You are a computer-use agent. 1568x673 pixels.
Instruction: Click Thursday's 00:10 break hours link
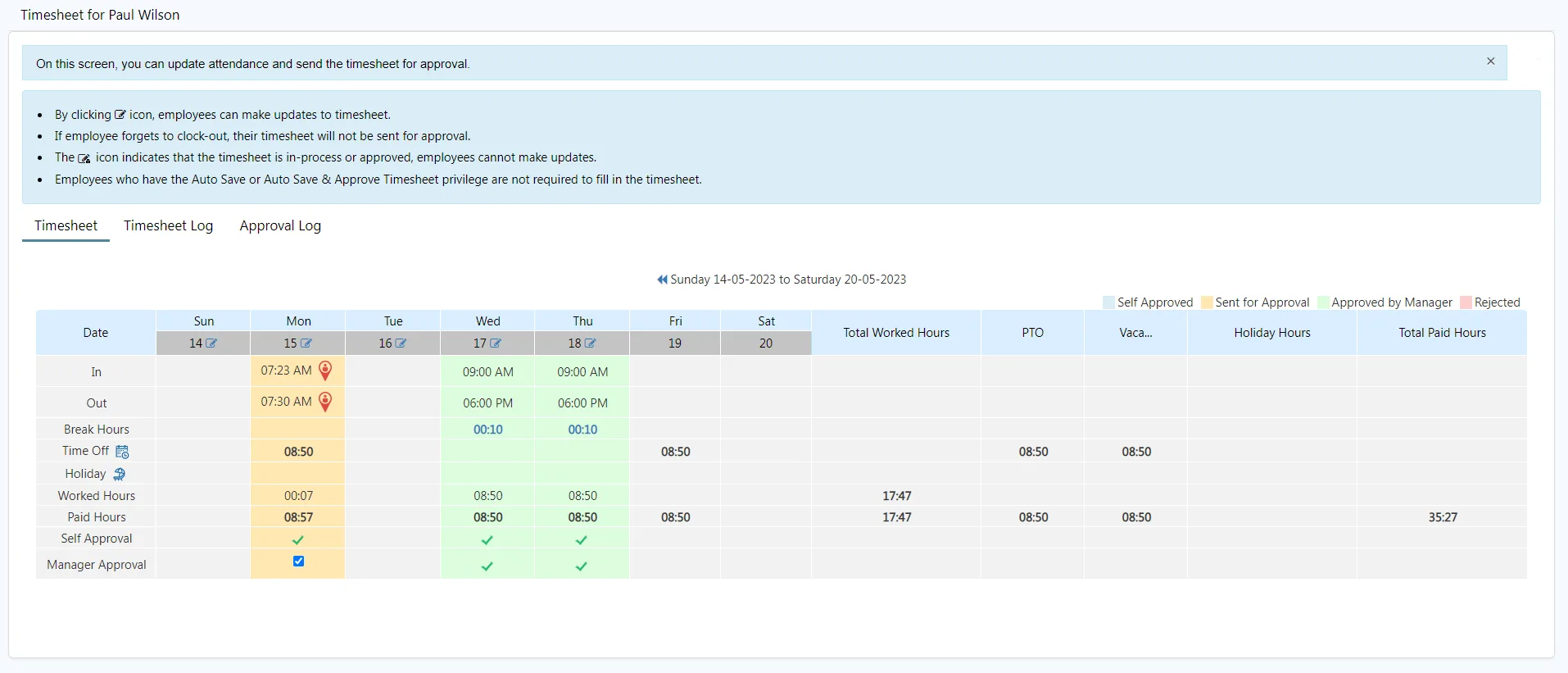point(582,430)
